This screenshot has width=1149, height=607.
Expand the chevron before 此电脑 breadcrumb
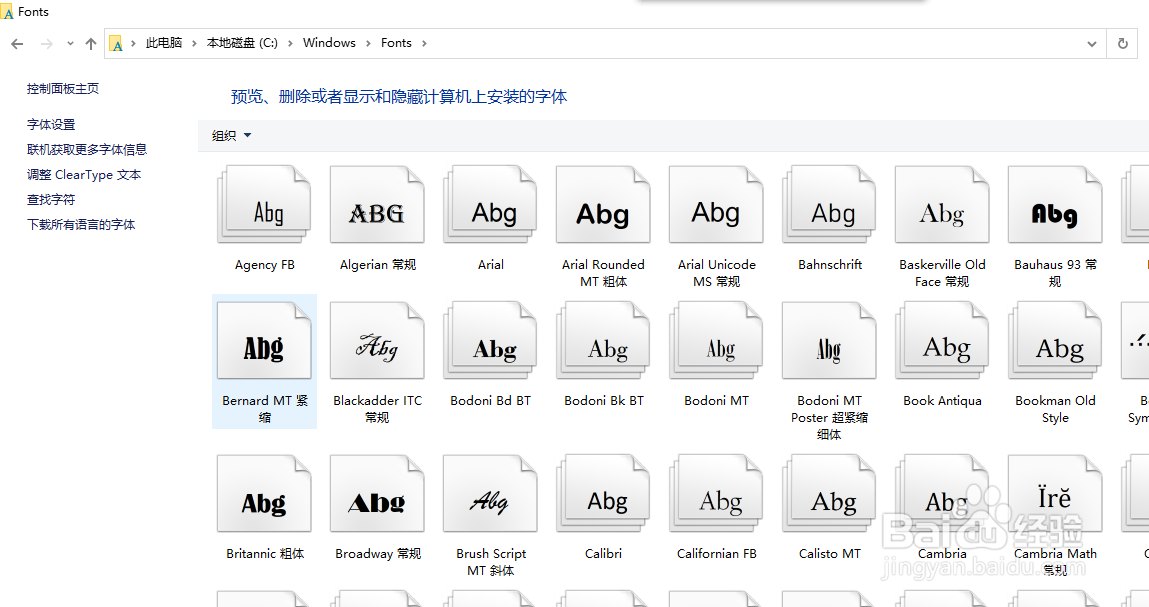click(133, 43)
